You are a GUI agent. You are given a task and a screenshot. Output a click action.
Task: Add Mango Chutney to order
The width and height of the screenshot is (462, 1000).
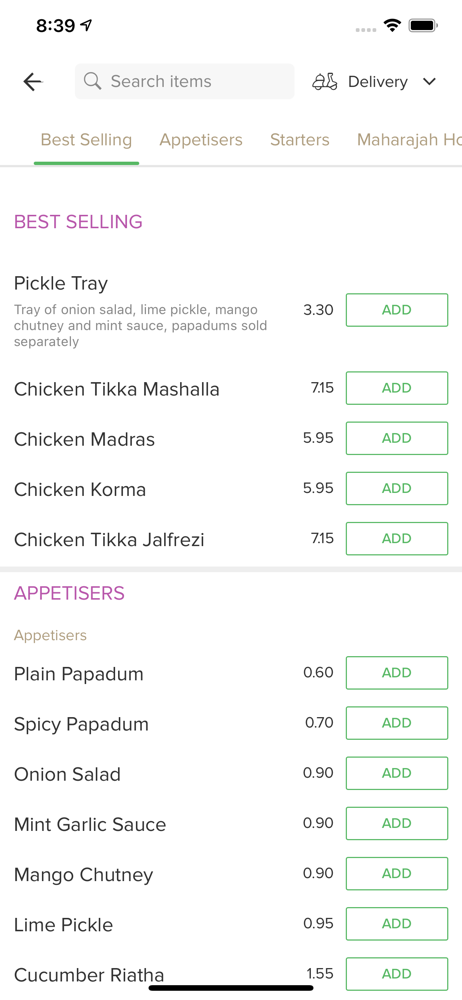(x=397, y=874)
